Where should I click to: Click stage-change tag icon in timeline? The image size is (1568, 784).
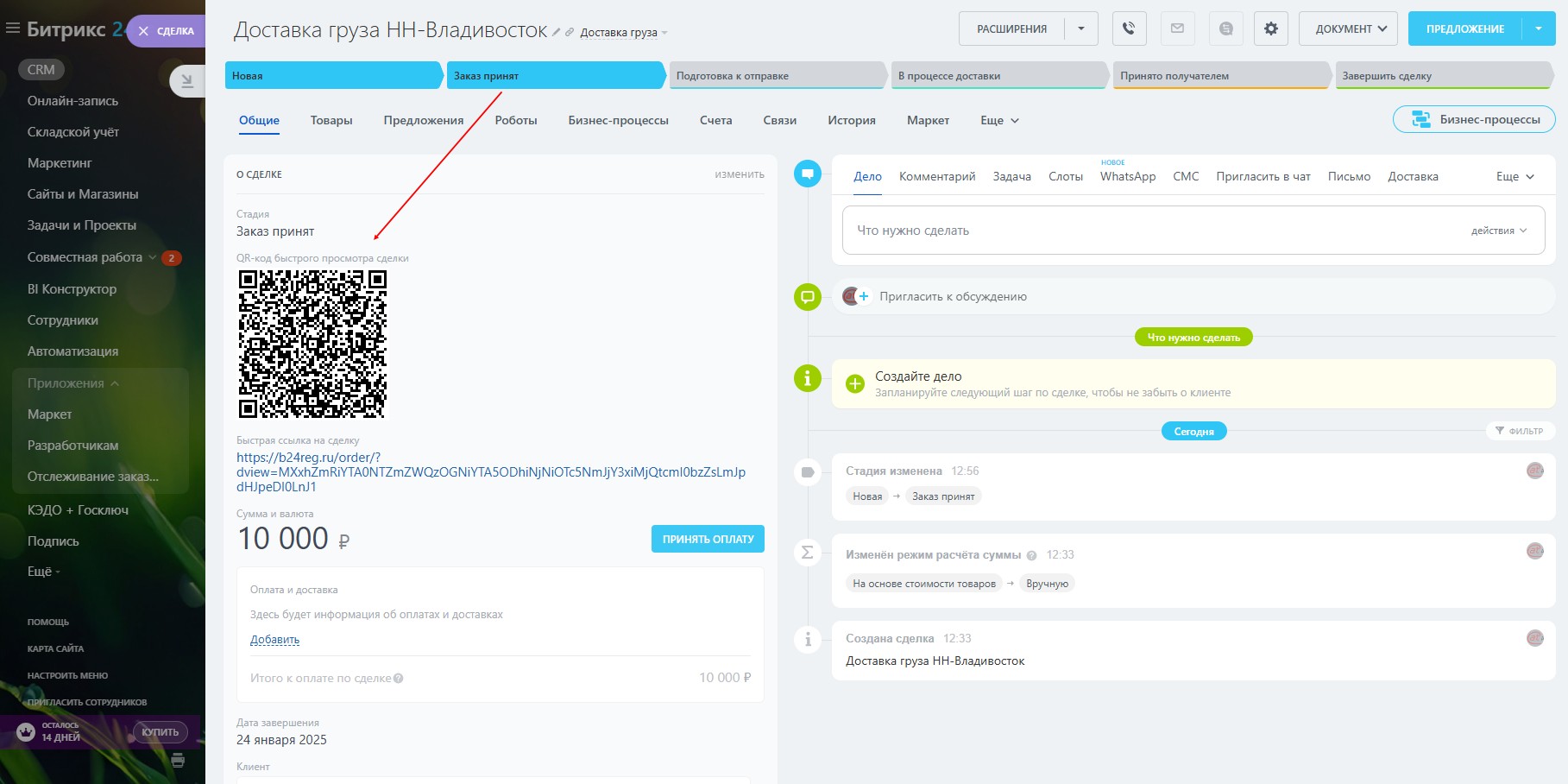(x=807, y=472)
